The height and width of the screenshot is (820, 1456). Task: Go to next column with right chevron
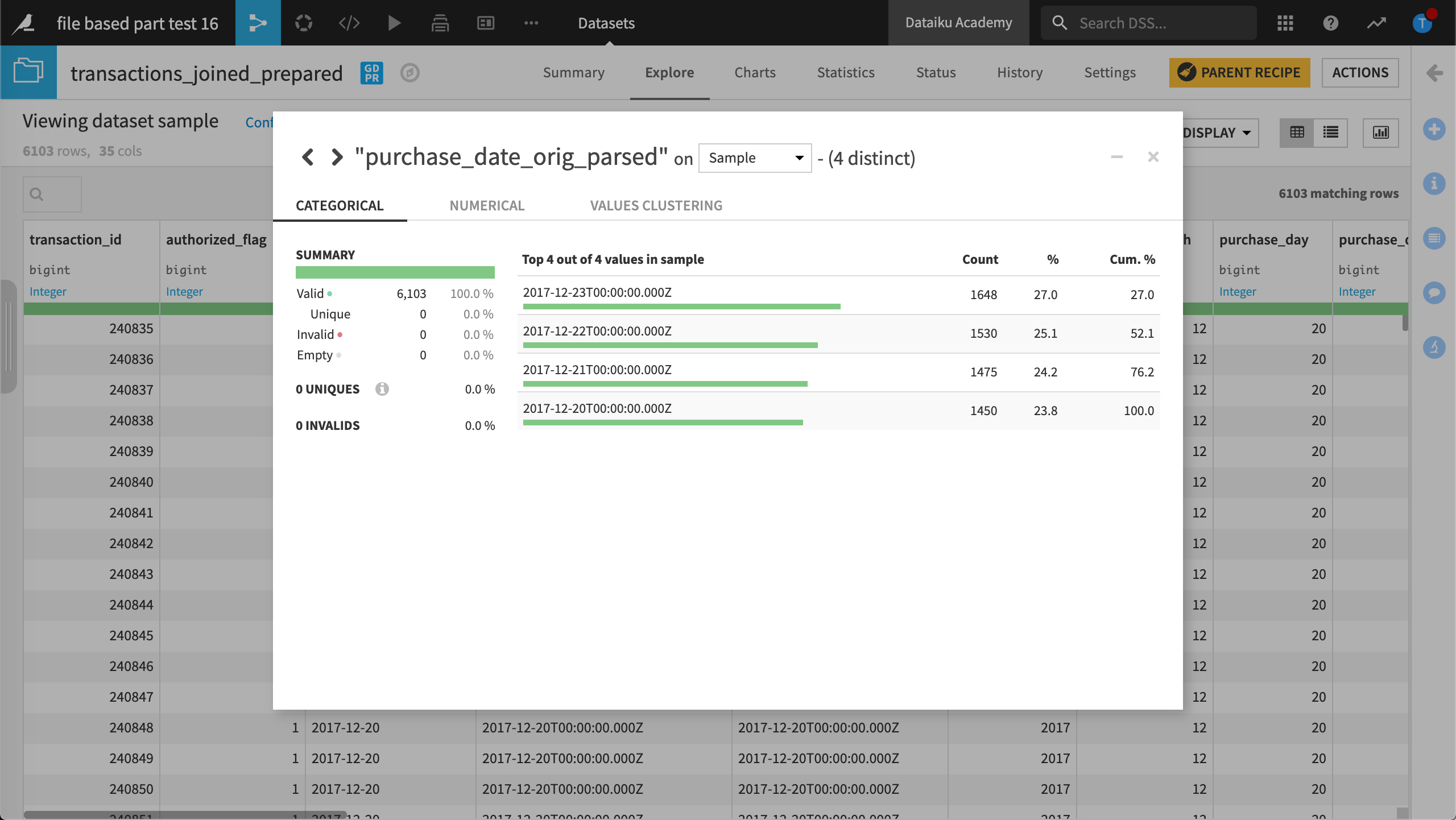click(x=337, y=157)
